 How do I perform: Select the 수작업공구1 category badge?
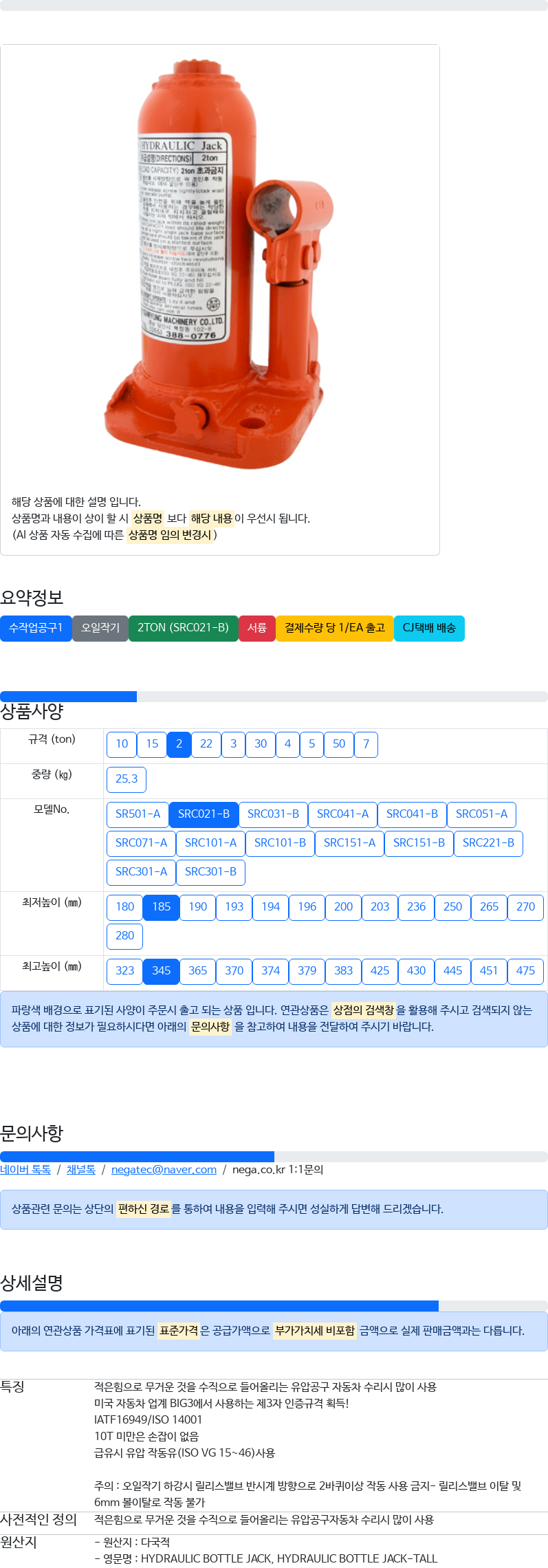[x=36, y=628]
